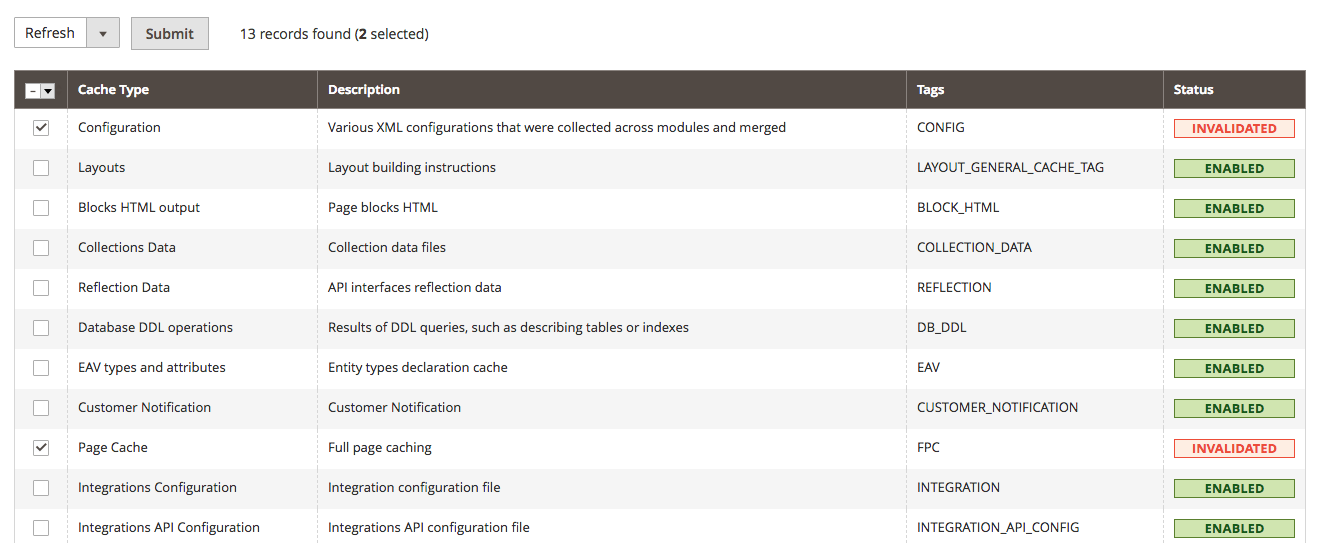Check the Database DDL operations checkbox
This screenshot has height=543, width=1330.
(41, 328)
